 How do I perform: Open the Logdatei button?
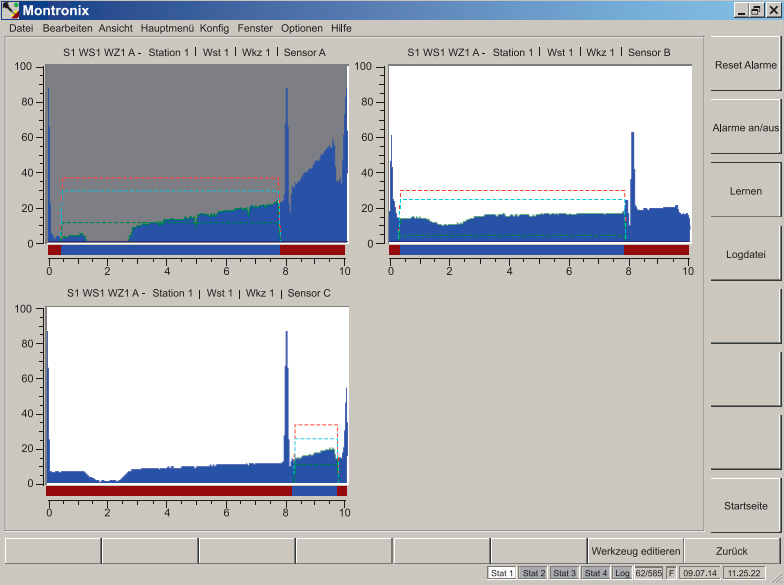coord(745,254)
